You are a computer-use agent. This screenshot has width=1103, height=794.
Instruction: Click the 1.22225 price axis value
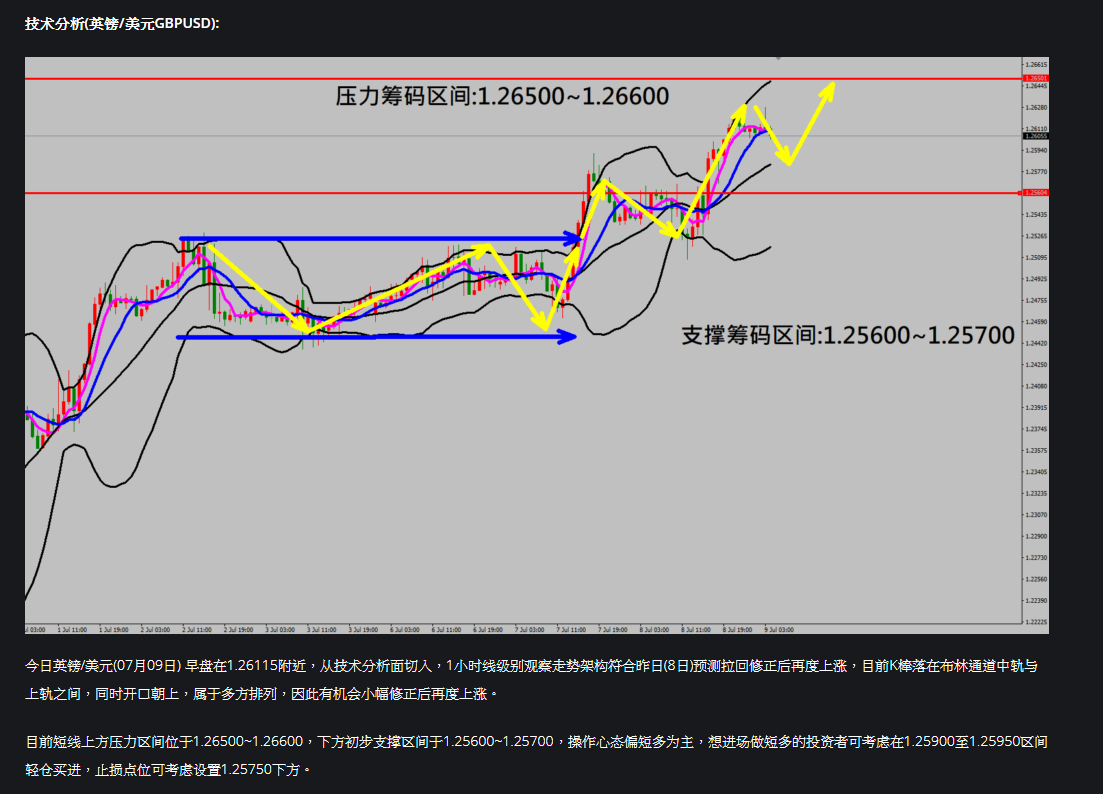coord(1036,622)
